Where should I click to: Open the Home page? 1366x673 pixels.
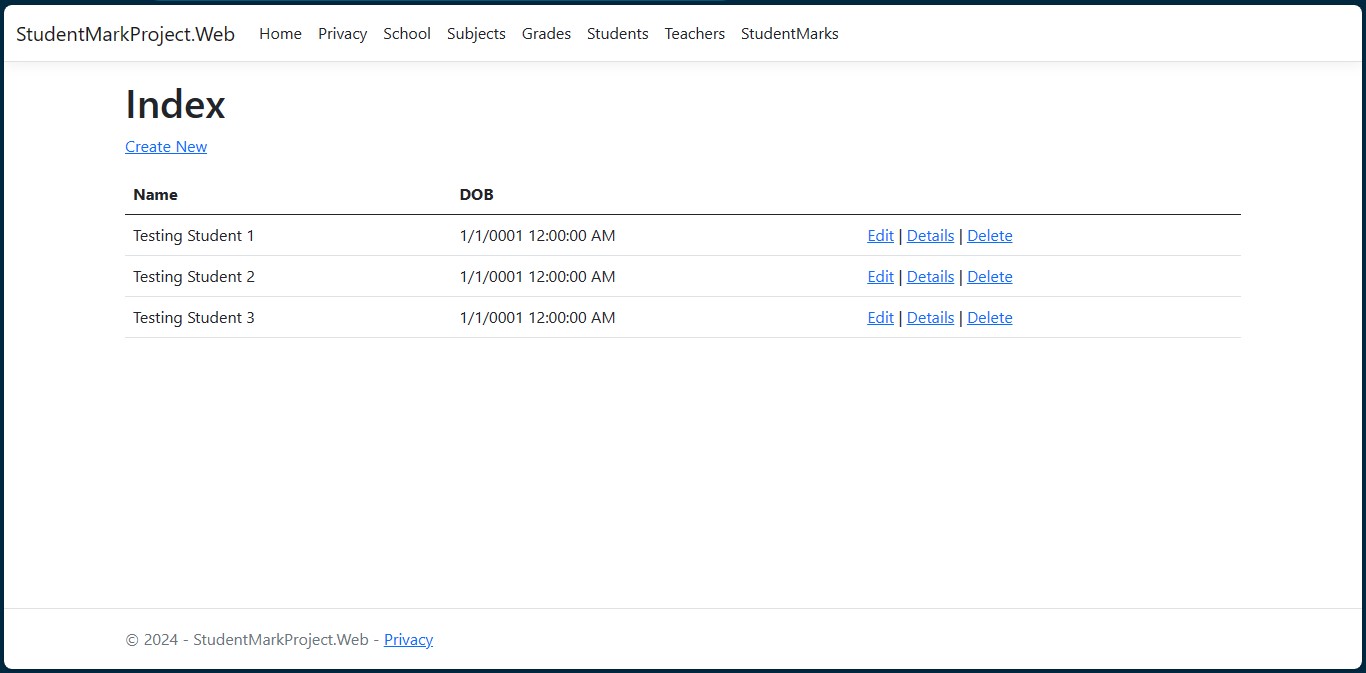280,33
